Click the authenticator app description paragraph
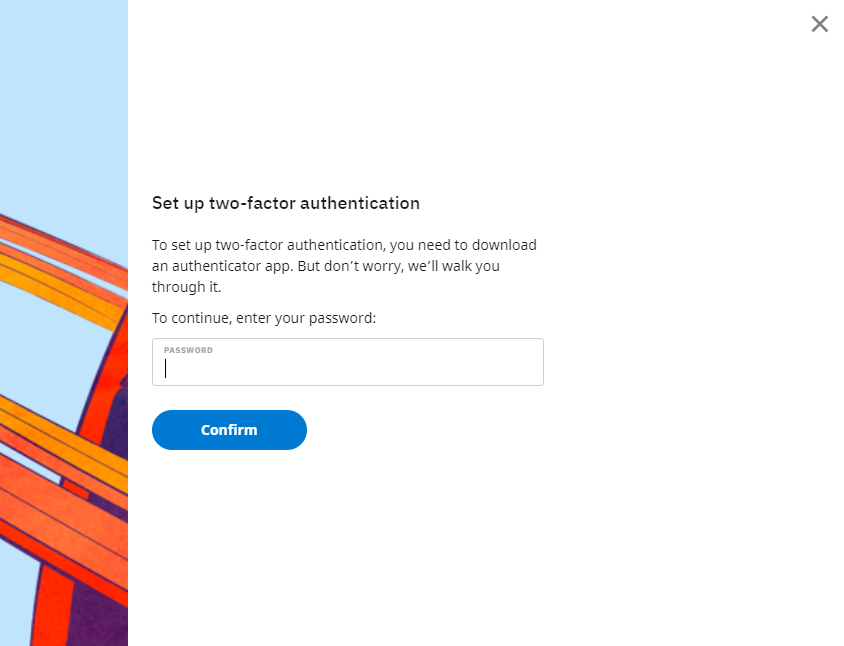This screenshot has width=844, height=646. click(x=344, y=266)
